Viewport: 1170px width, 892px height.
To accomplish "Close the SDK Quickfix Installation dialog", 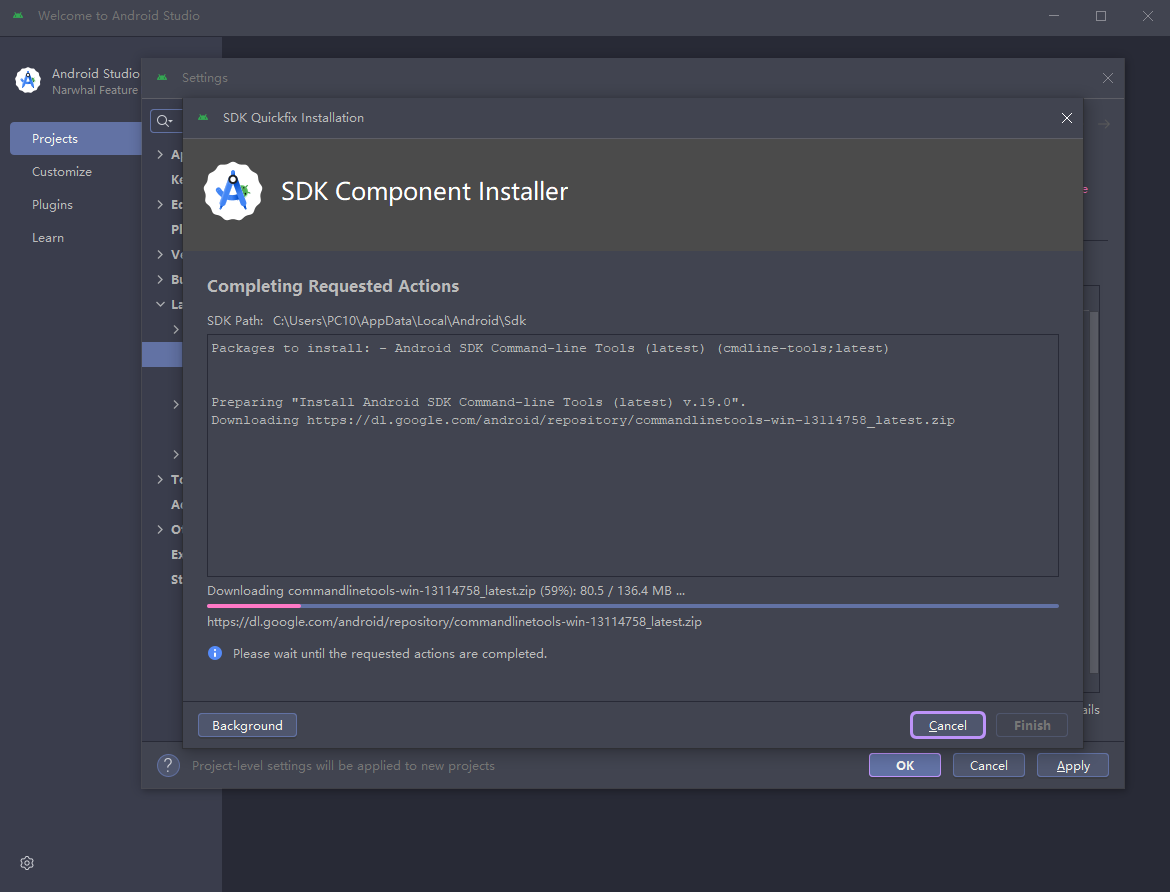I will tap(1066, 118).
